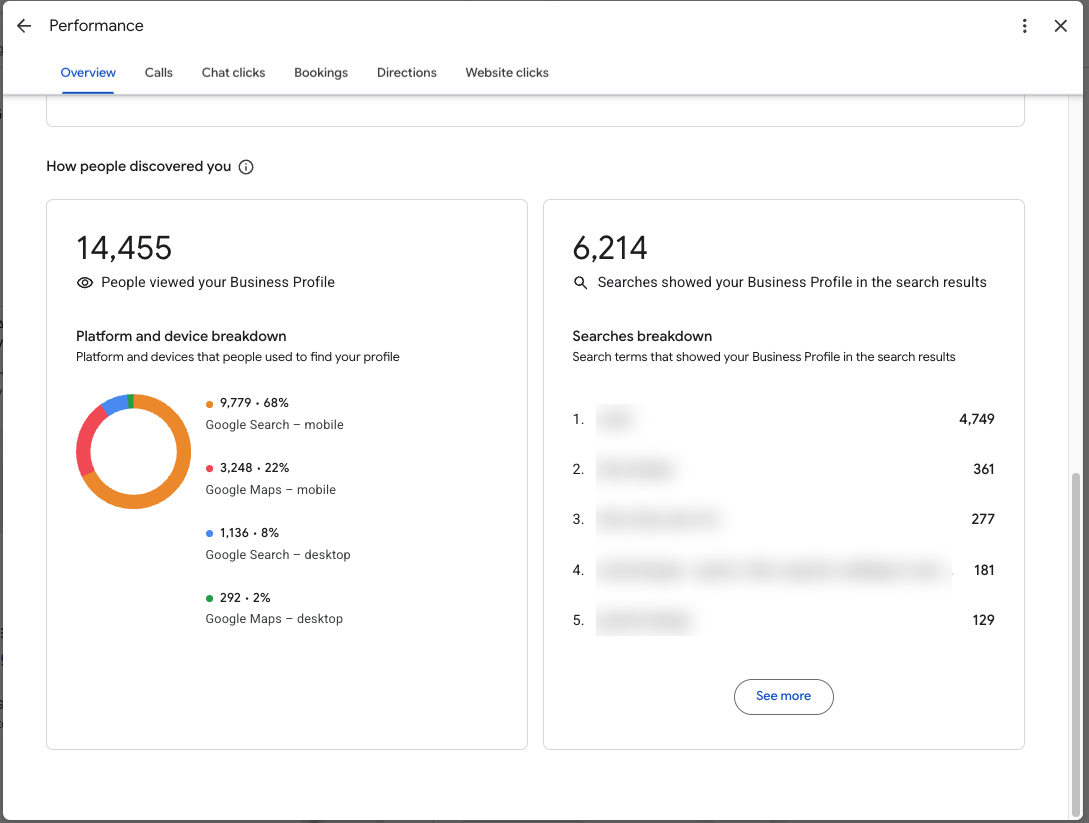The height and width of the screenshot is (823, 1089).
Task: Click the search term count 4,749
Action: (976, 419)
